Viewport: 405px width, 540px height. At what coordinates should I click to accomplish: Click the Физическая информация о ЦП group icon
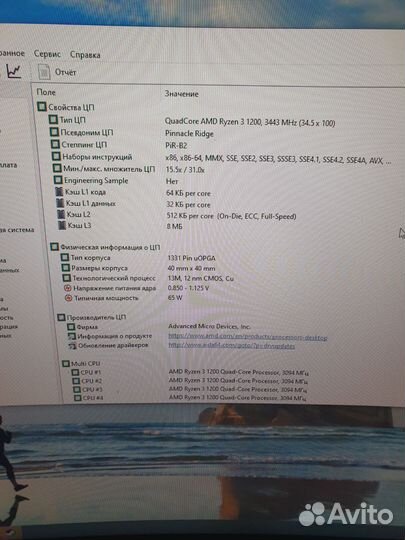coord(54,247)
